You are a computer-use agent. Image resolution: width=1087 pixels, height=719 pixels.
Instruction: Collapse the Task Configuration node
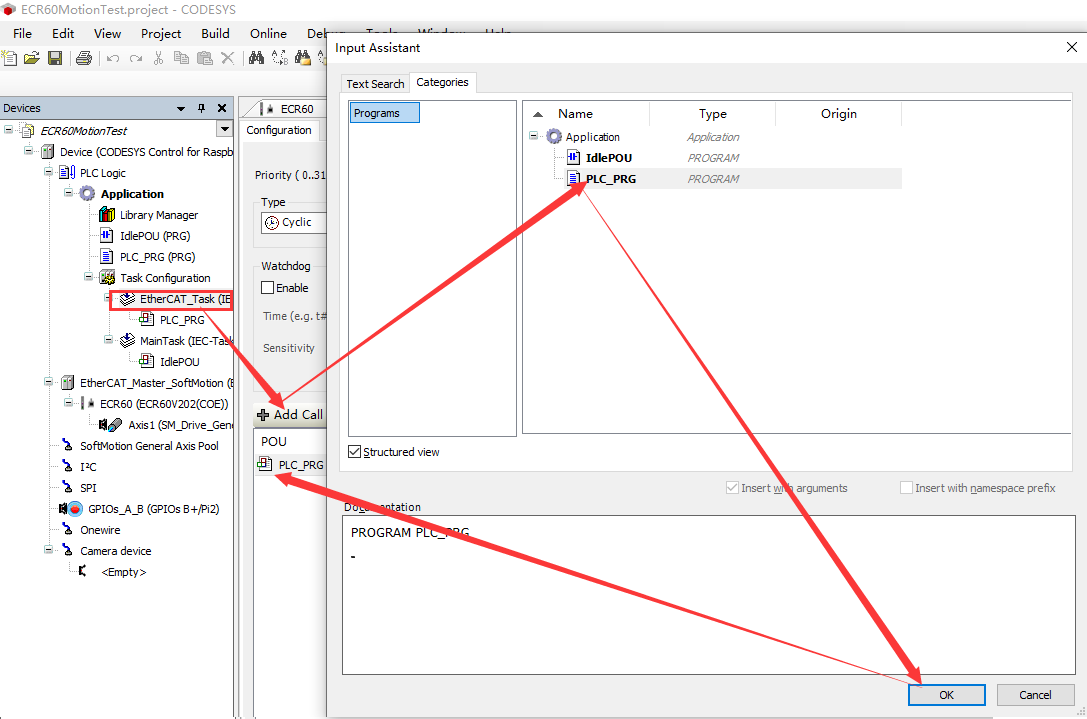coord(89,277)
